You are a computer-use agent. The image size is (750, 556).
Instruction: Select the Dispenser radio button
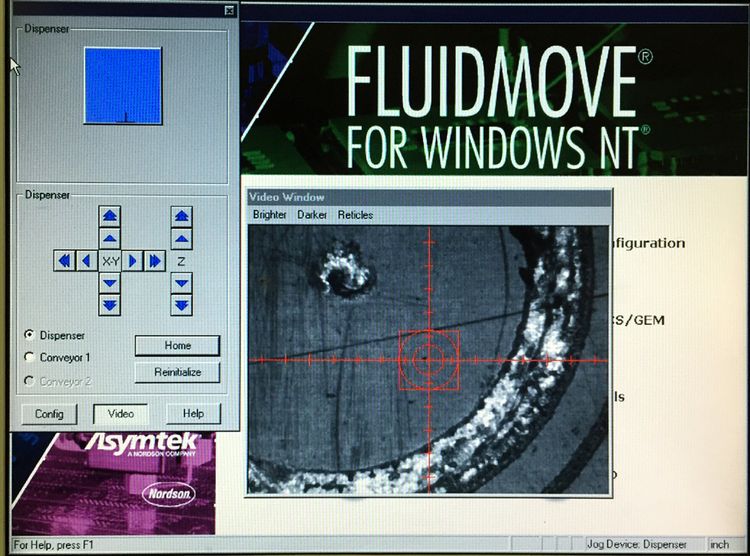point(29,335)
